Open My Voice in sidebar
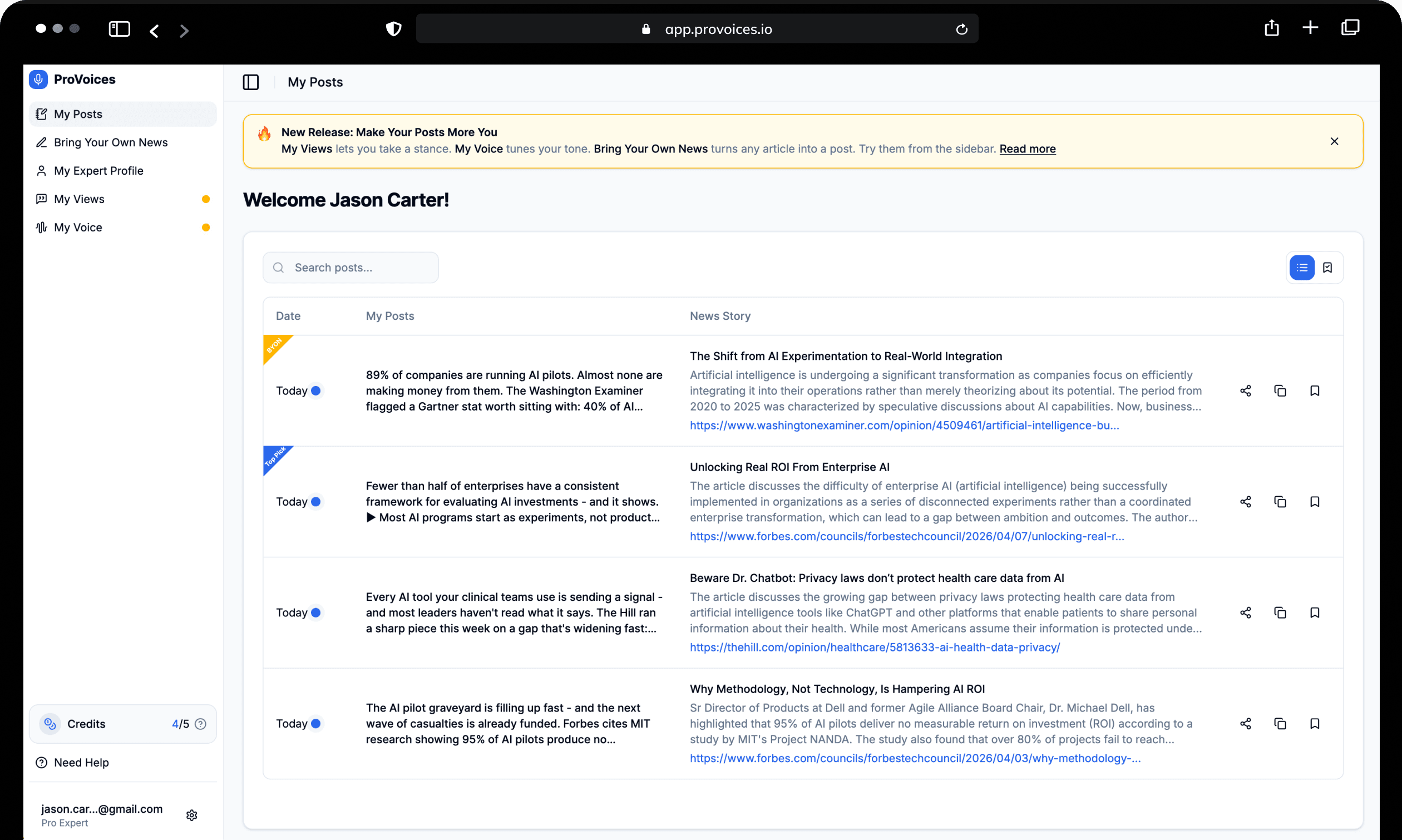The width and height of the screenshot is (1402, 840). (78, 228)
